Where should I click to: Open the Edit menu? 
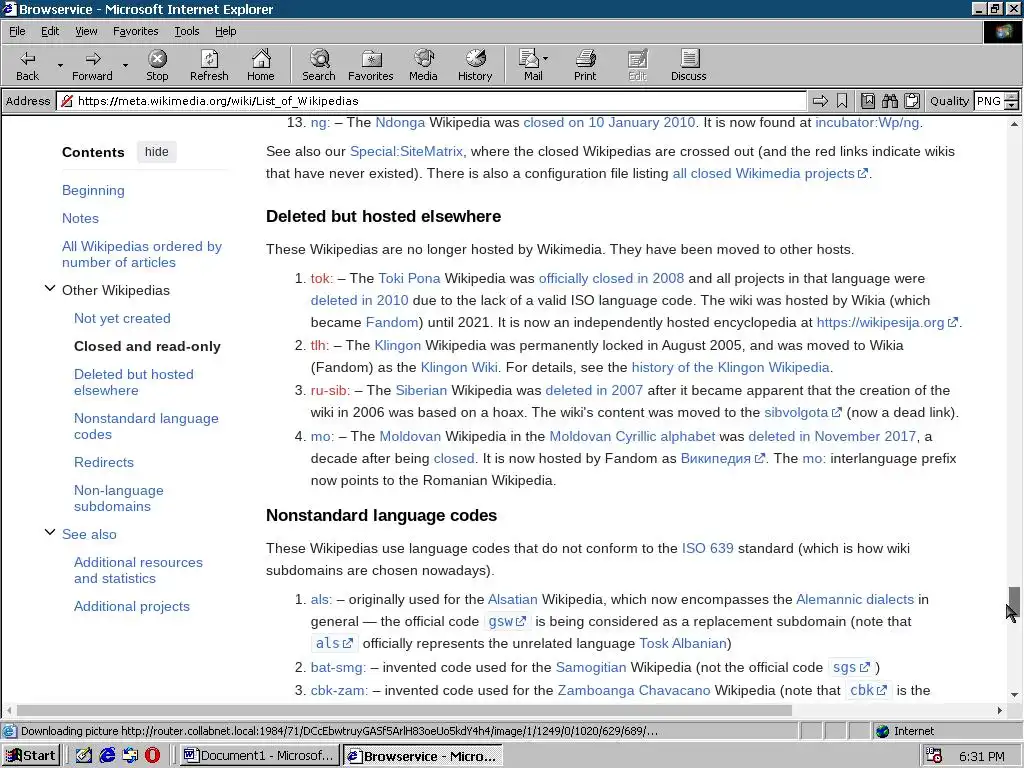click(x=50, y=31)
